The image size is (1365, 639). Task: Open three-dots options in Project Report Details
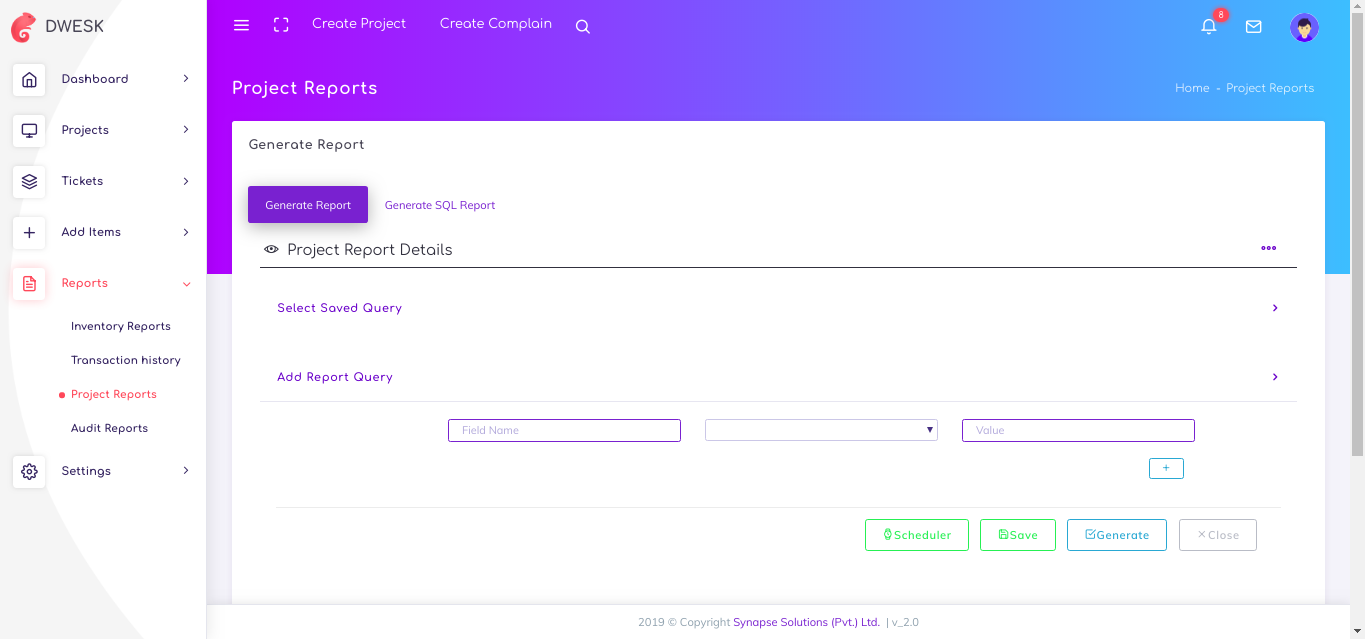pyautogui.click(x=1268, y=248)
